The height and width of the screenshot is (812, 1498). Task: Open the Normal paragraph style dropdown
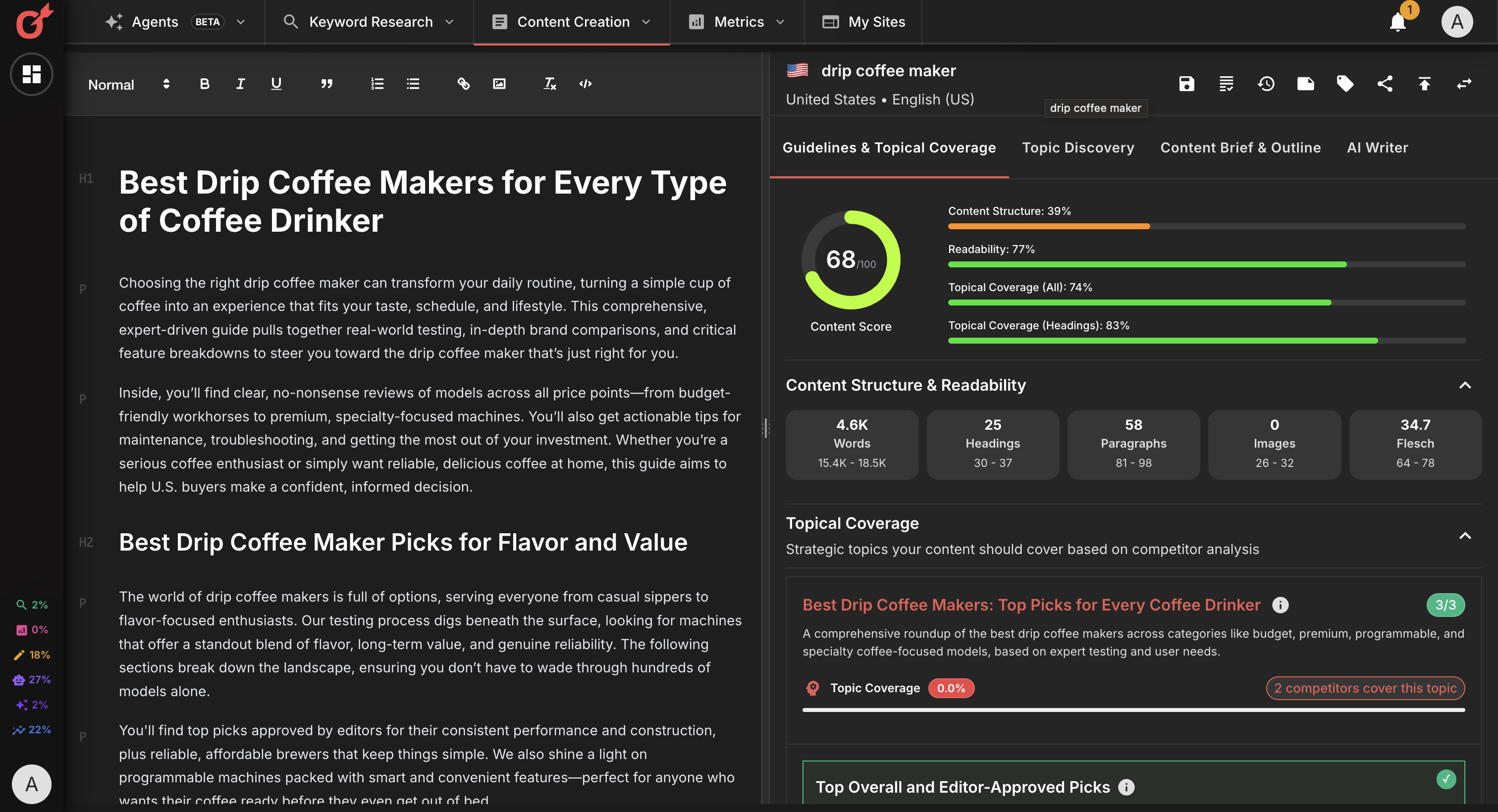(x=129, y=84)
